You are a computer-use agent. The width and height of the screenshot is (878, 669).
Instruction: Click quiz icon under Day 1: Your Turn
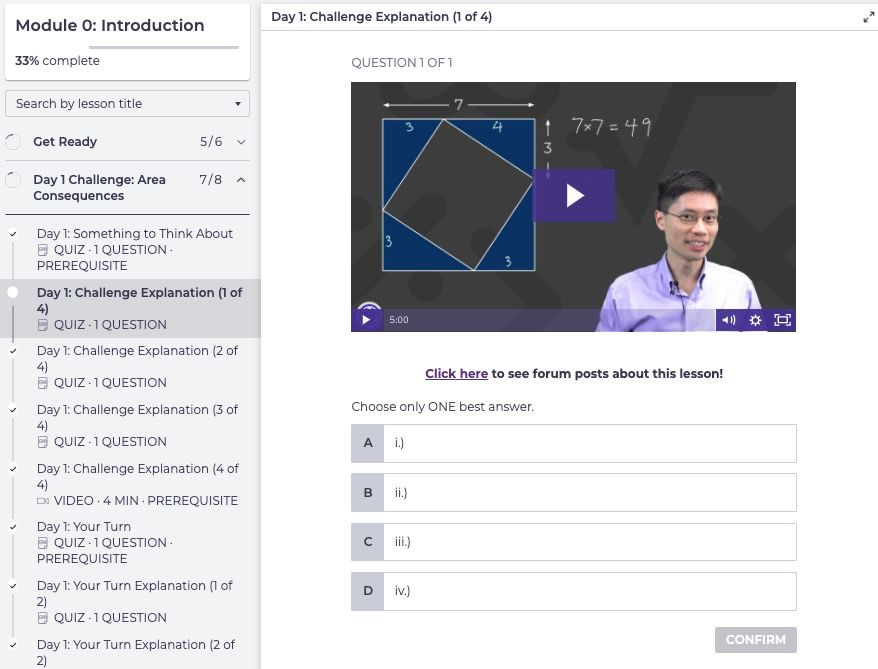[x=43, y=543]
